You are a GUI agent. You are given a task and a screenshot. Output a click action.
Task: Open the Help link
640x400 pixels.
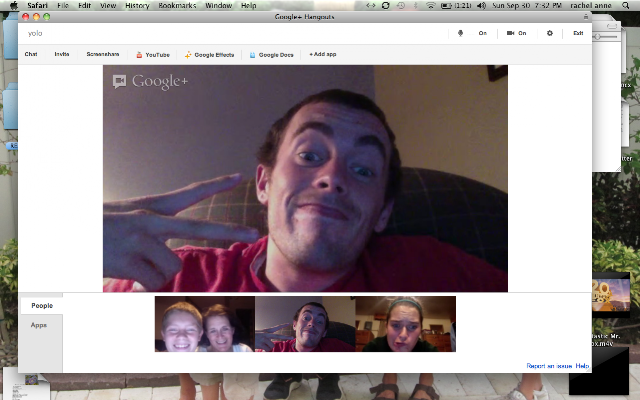click(x=582, y=366)
